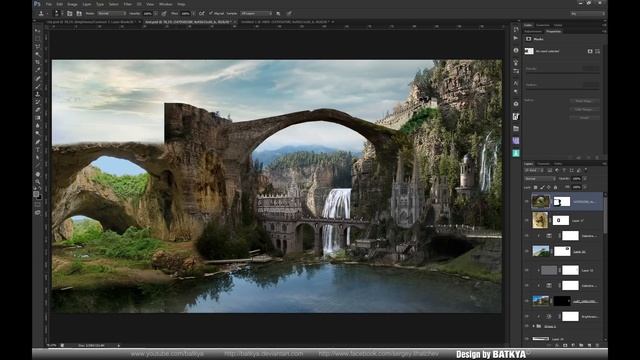This screenshot has width=640, height=360.
Task: Open the Clone Source panel from options bar
Action: coord(79,13)
